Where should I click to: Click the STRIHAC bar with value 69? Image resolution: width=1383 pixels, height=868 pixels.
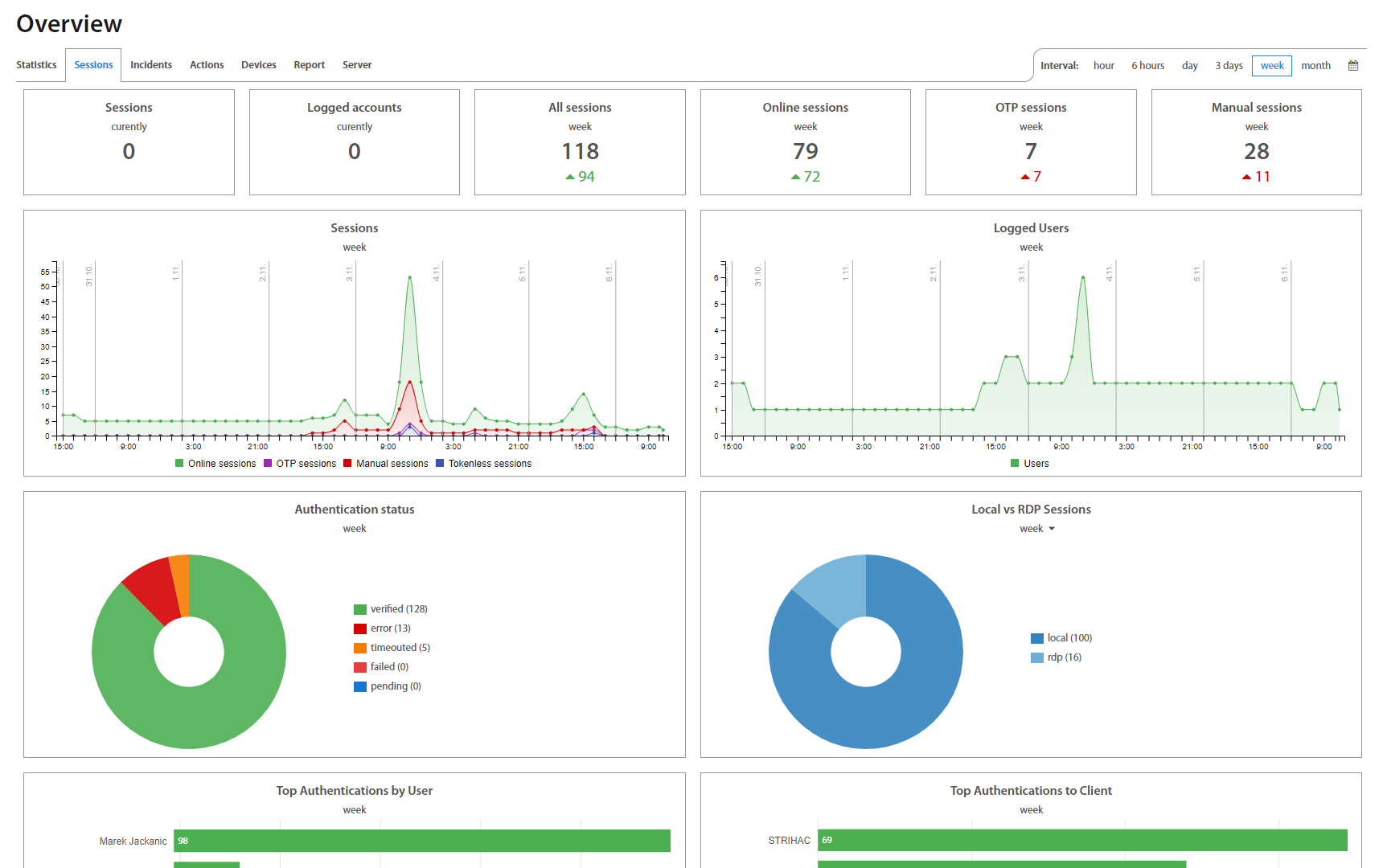[x=1081, y=840]
